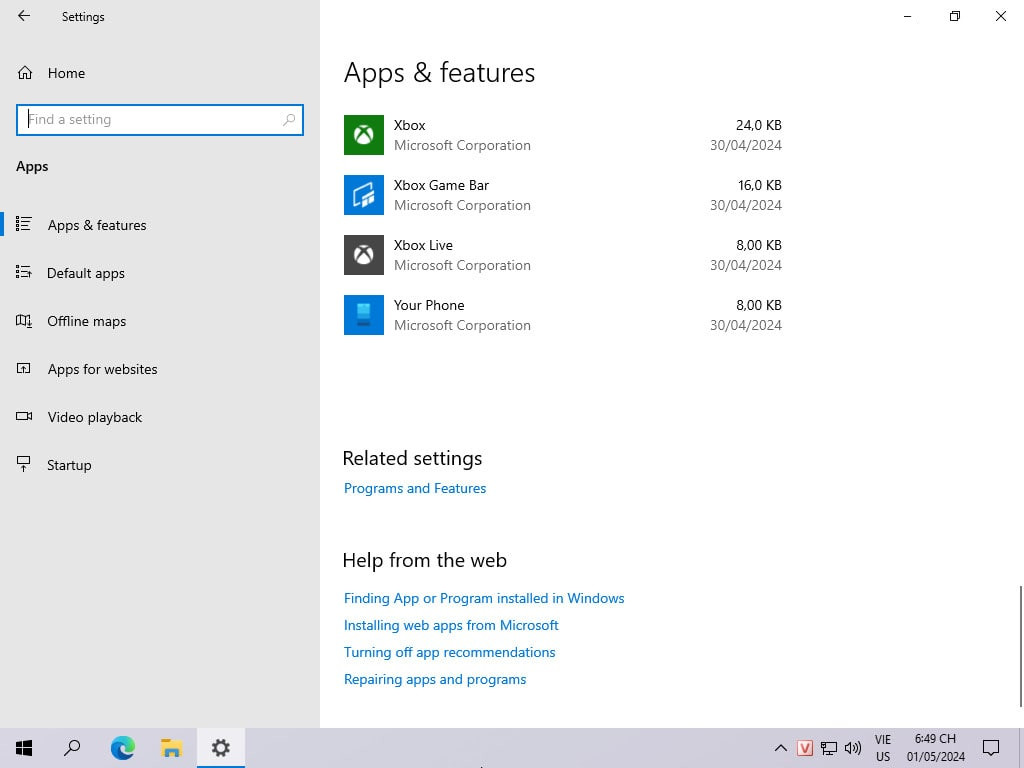Open the Startup settings page

click(x=69, y=465)
